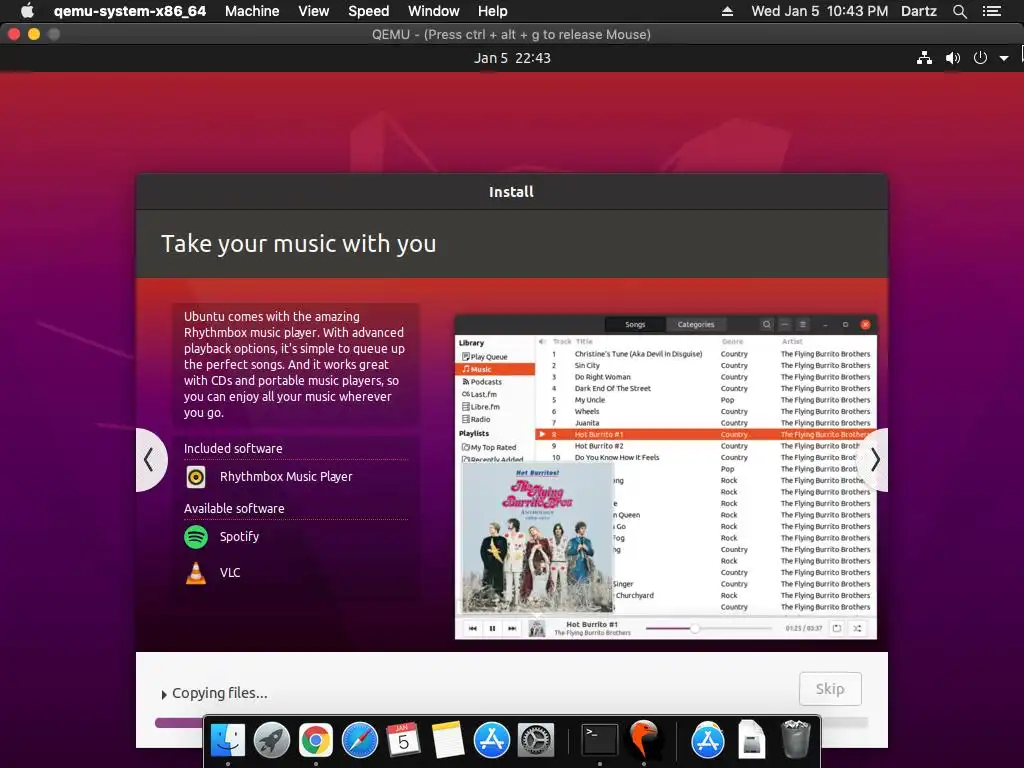Open the Ubuntu network status icon
The width and height of the screenshot is (1024, 768).
point(924,58)
